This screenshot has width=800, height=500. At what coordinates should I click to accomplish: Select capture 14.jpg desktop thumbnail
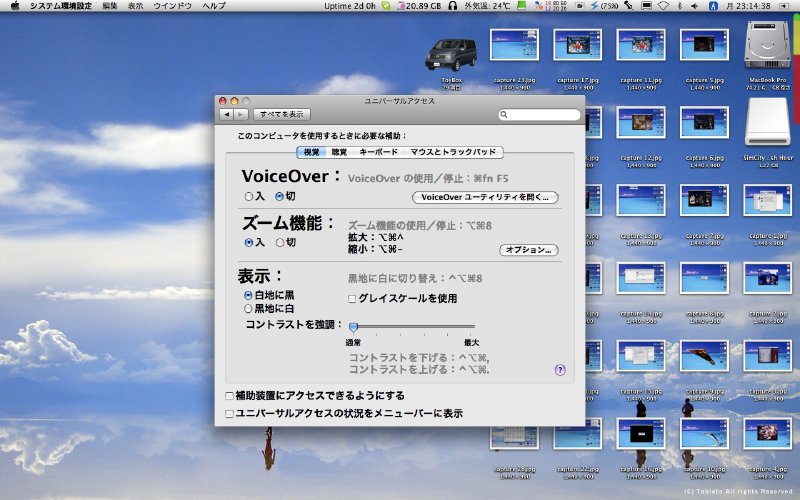pos(641,278)
